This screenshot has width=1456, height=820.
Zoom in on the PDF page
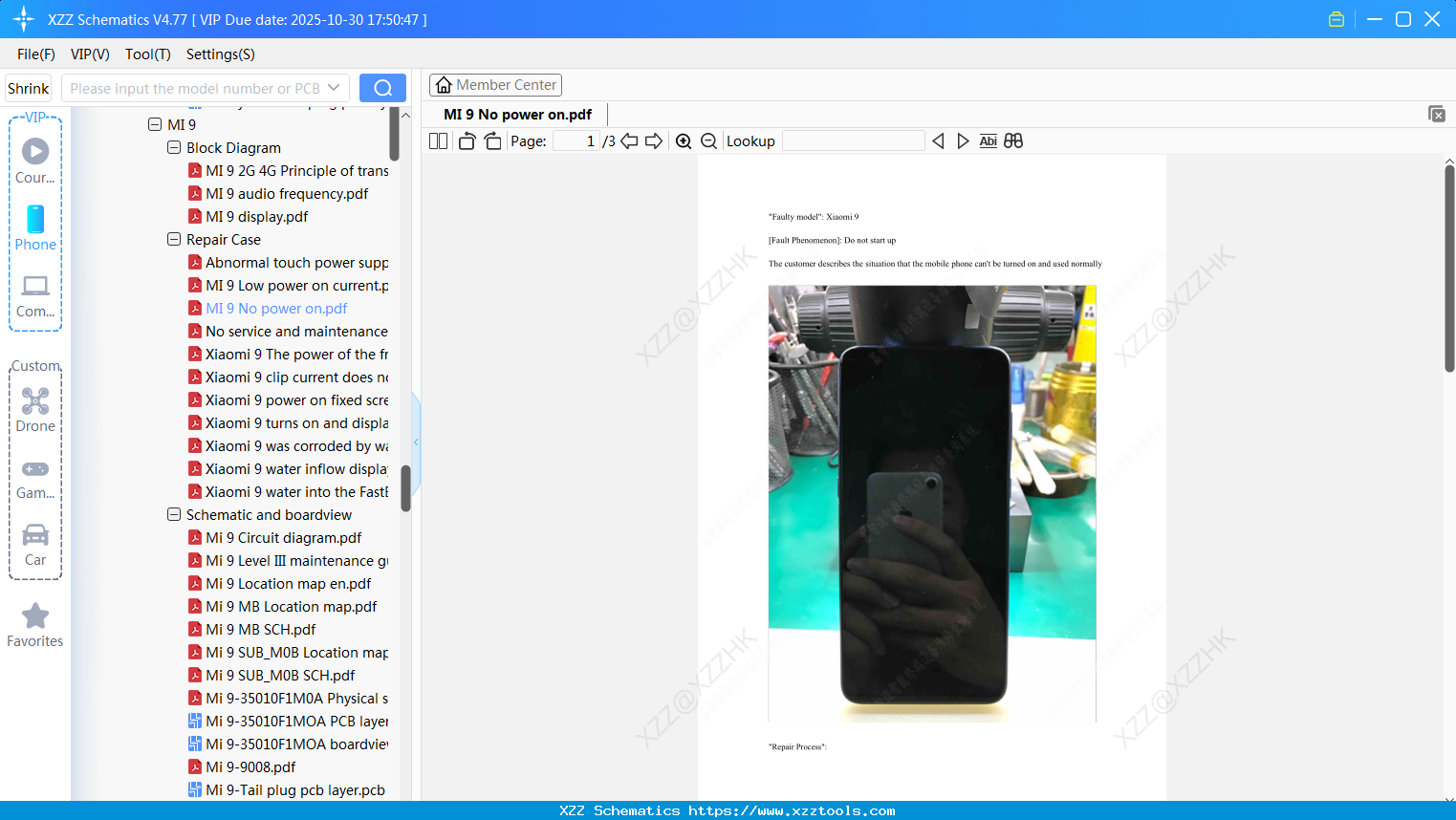click(x=684, y=140)
